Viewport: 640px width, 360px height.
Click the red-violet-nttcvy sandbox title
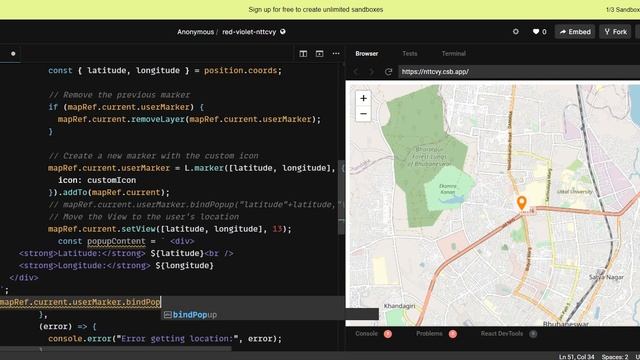coord(249,31)
